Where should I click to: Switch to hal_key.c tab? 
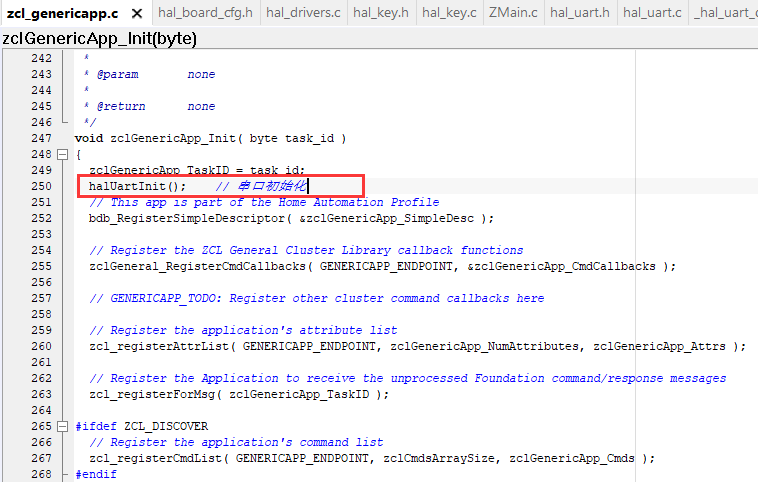click(x=449, y=13)
